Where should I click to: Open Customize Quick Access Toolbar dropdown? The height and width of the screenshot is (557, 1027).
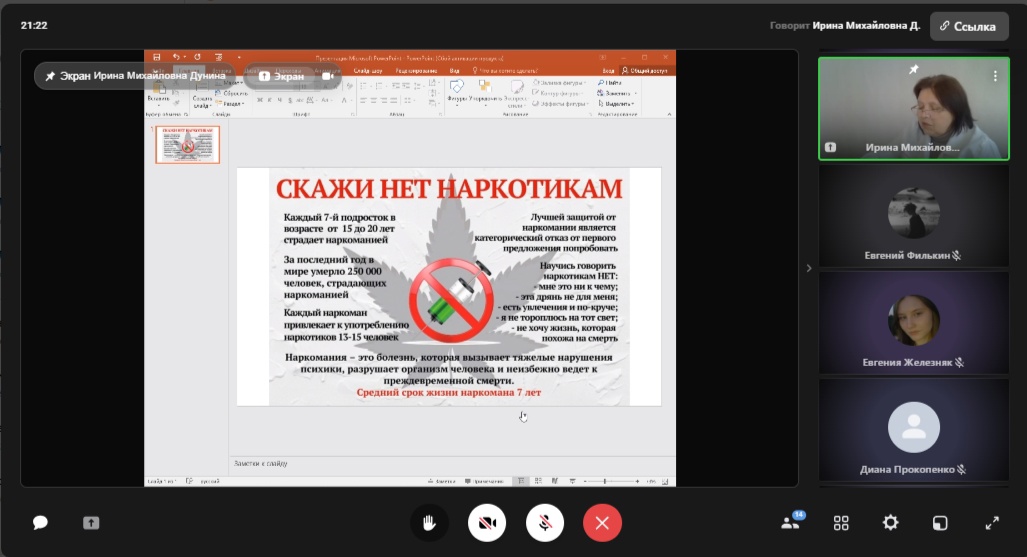pyautogui.click(x=239, y=58)
